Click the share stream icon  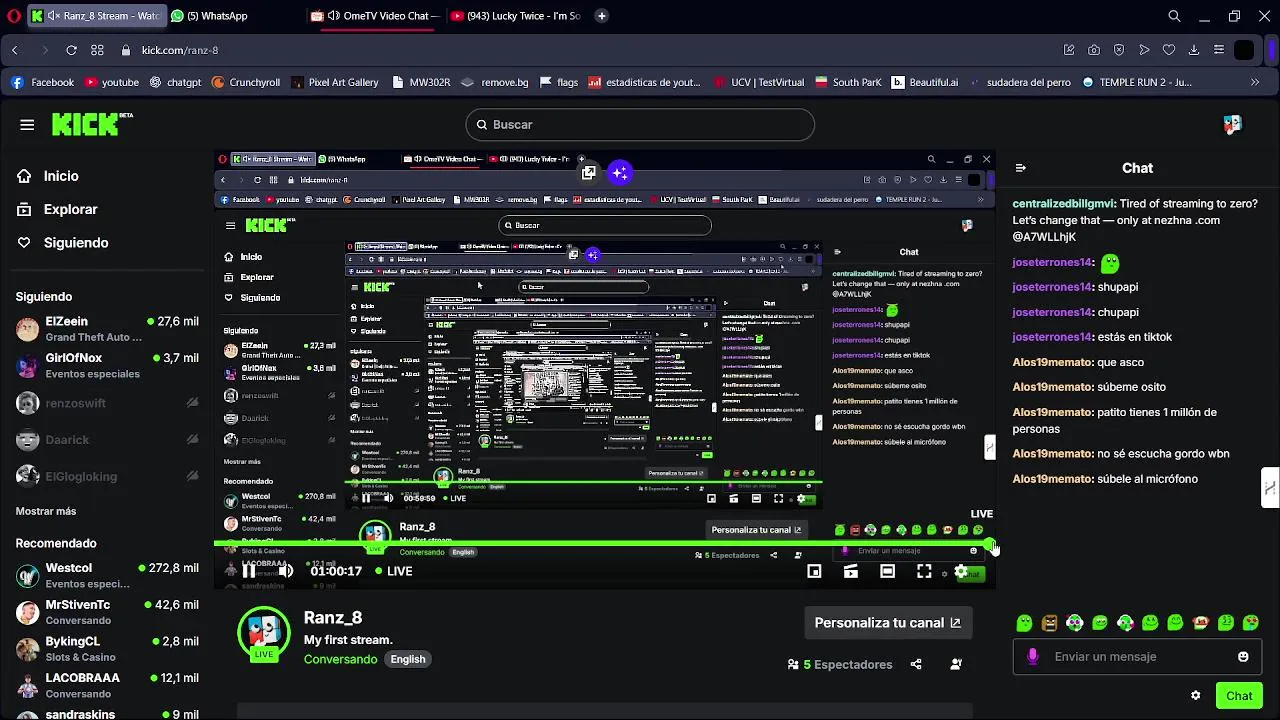pos(916,664)
